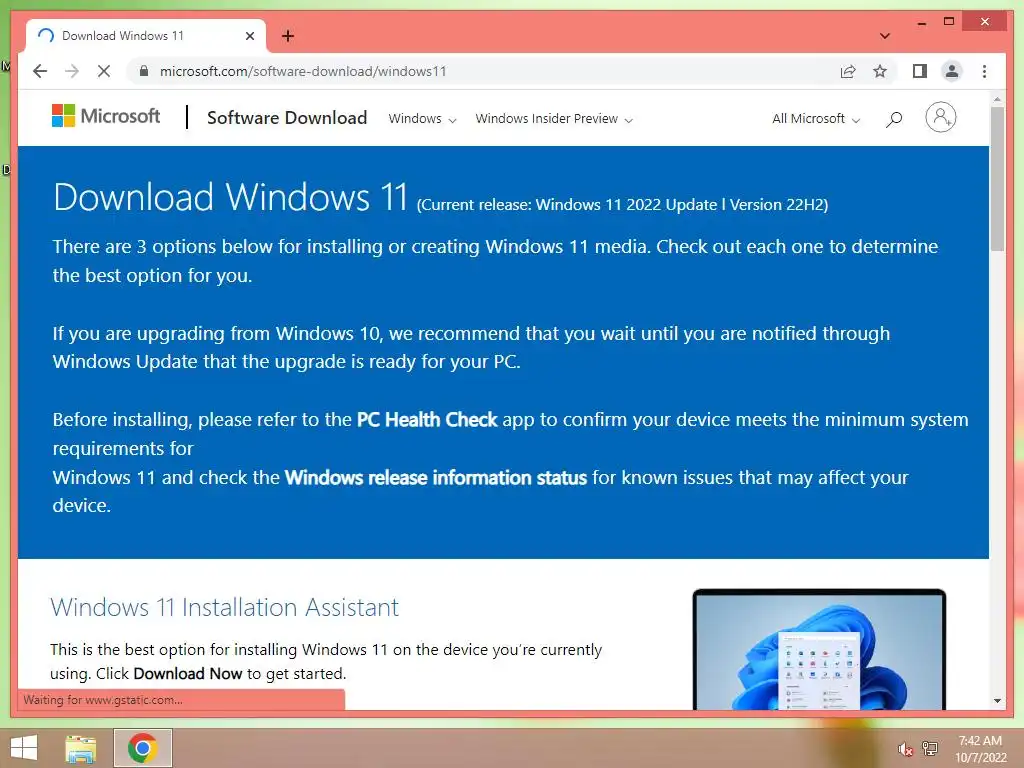Click the scrollbar up arrow

[997, 99]
